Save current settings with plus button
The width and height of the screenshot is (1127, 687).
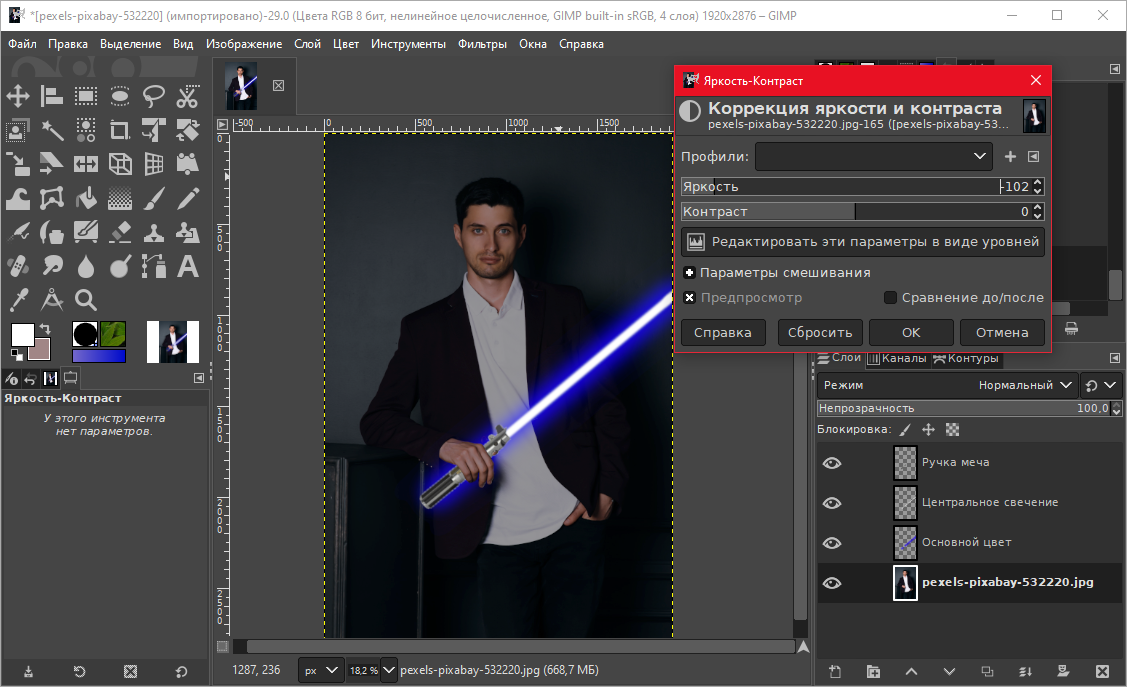pyautogui.click(x=1010, y=157)
